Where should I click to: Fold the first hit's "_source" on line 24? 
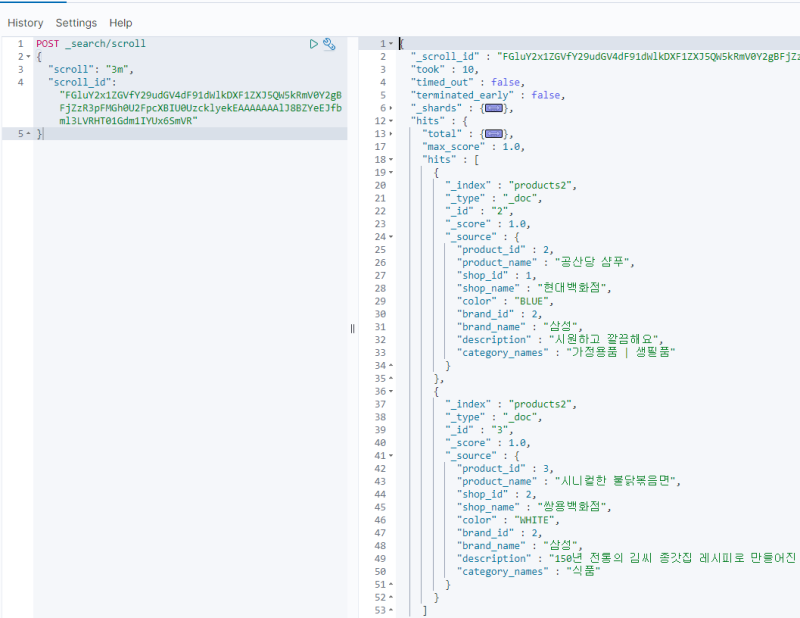click(390, 237)
